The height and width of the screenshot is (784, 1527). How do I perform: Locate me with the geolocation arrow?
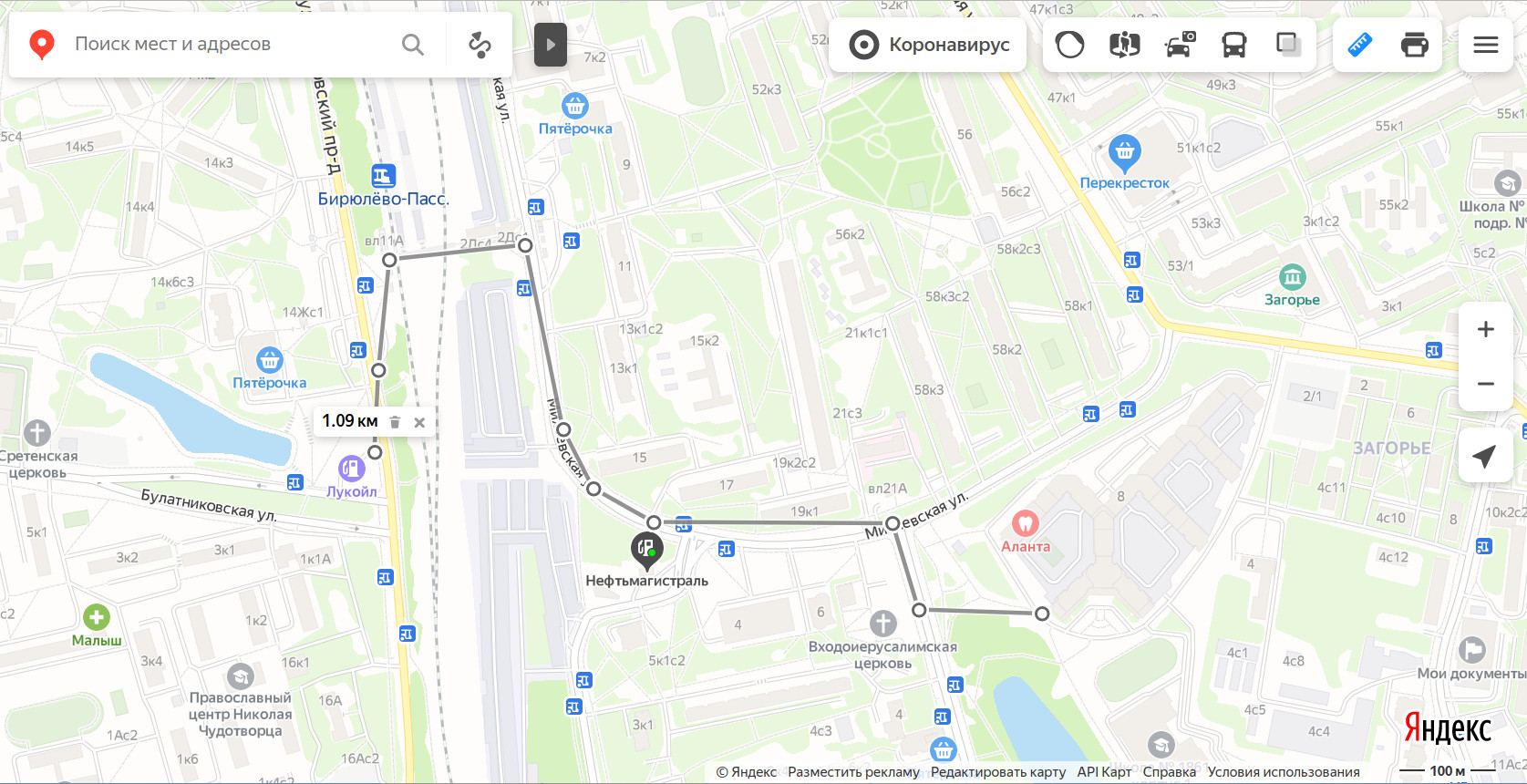pyautogui.click(x=1485, y=456)
